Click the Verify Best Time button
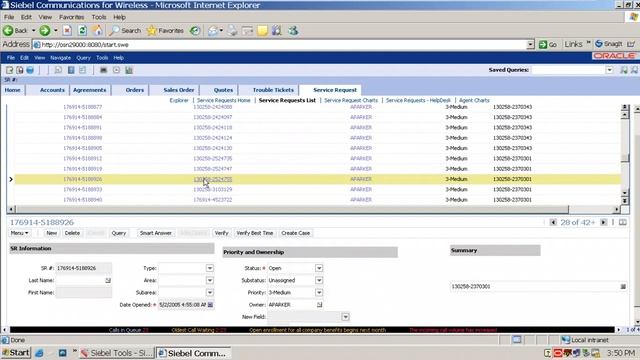 tap(255, 233)
